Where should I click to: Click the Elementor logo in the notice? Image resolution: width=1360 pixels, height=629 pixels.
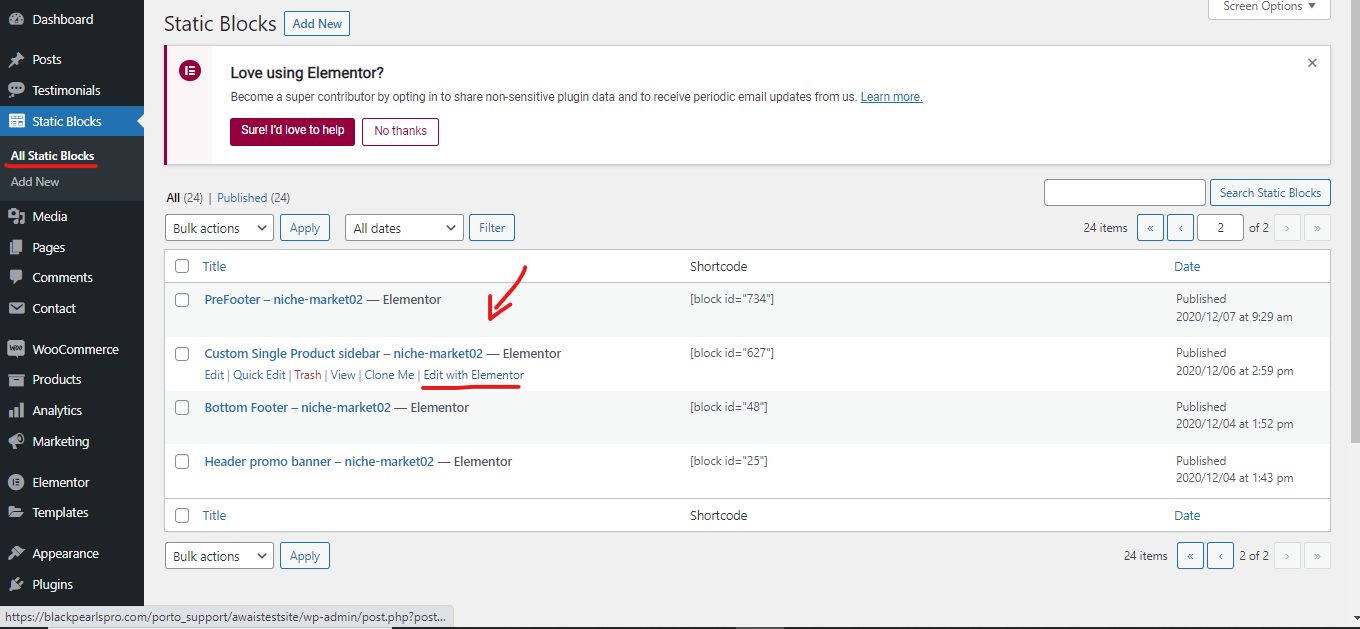click(190, 71)
